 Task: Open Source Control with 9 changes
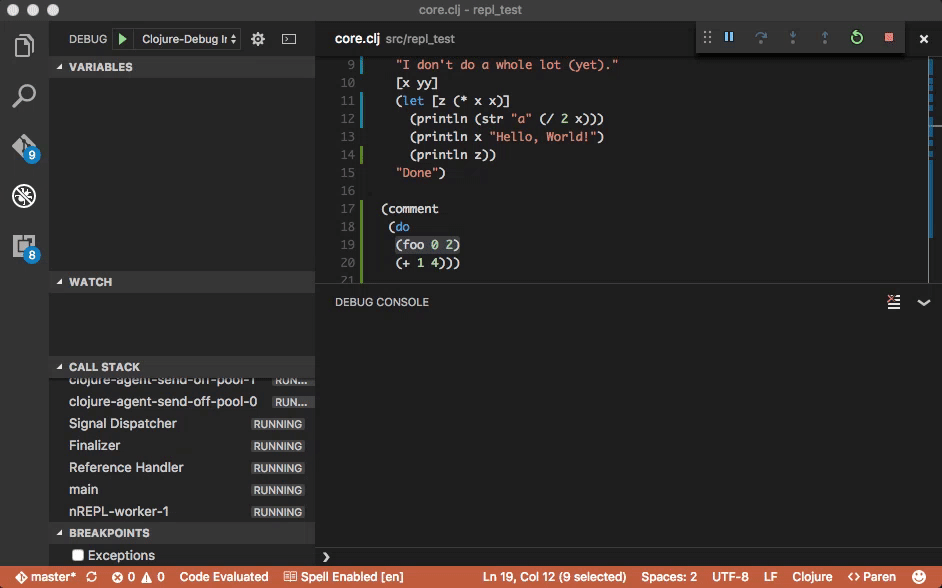click(x=25, y=148)
